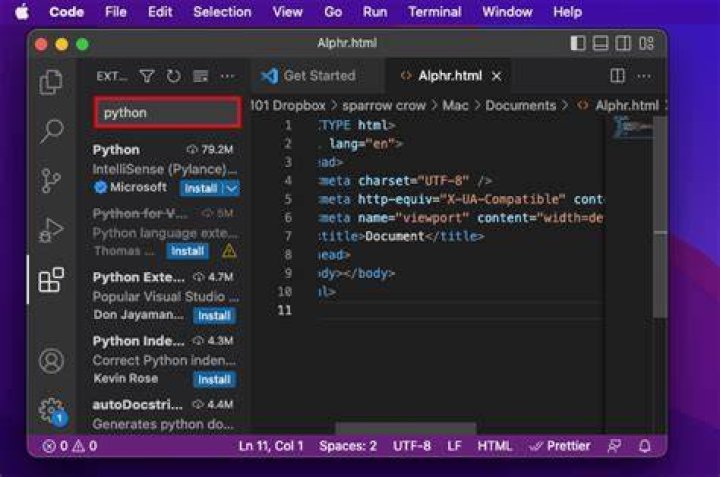Open the Code menu
Image resolution: width=720 pixels, height=477 pixels.
click(67, 11)
